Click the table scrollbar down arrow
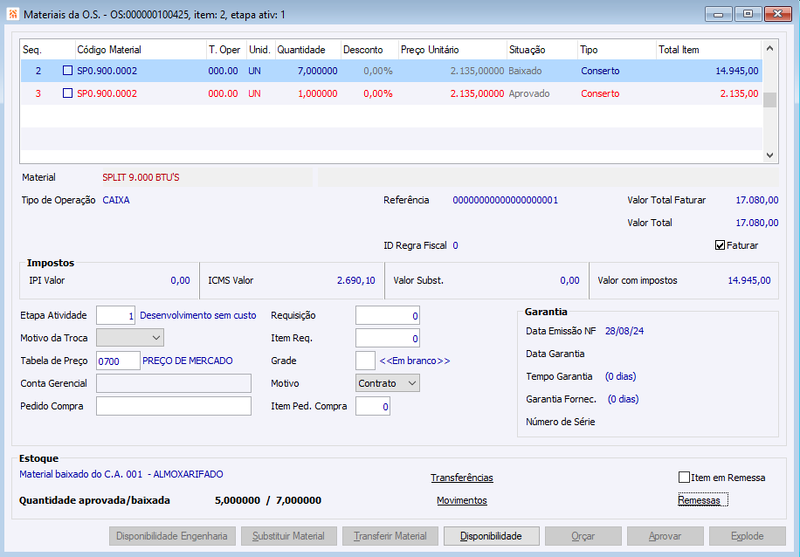800x557 pixels. point(770,155)
